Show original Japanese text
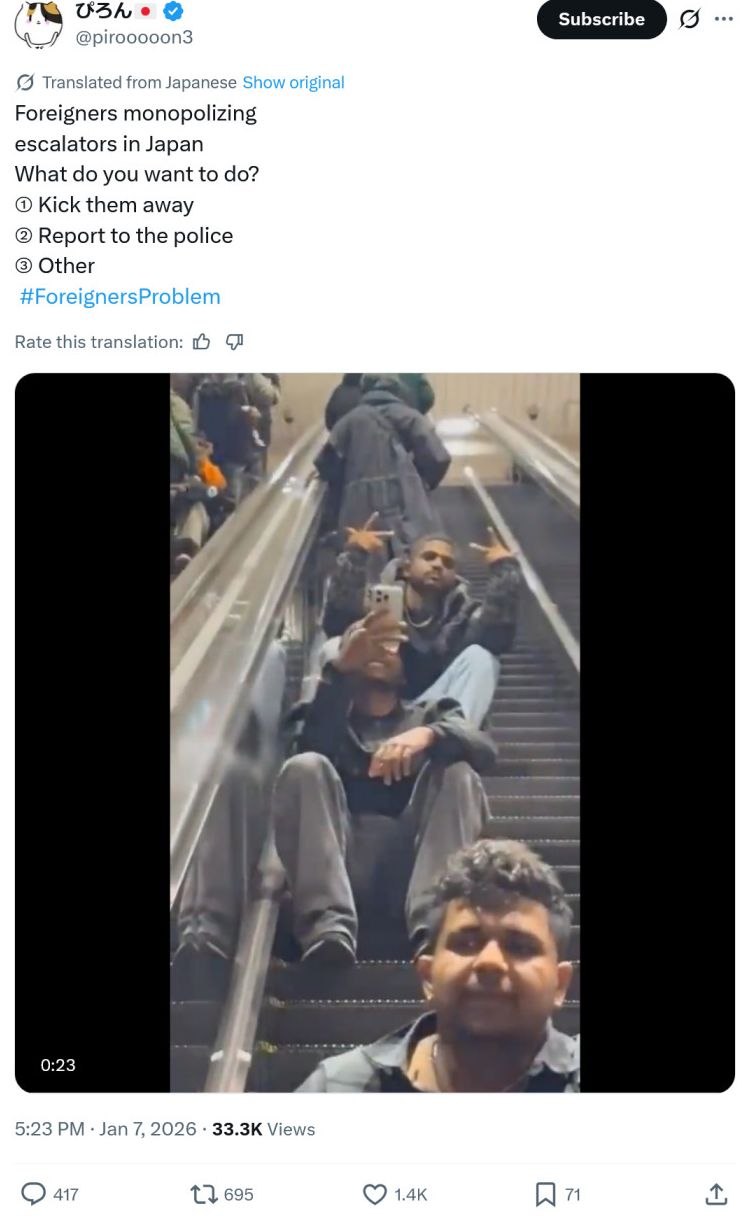Image resolution: width=756 pixels, height=1225 pixels. click(x=293, y=82)
